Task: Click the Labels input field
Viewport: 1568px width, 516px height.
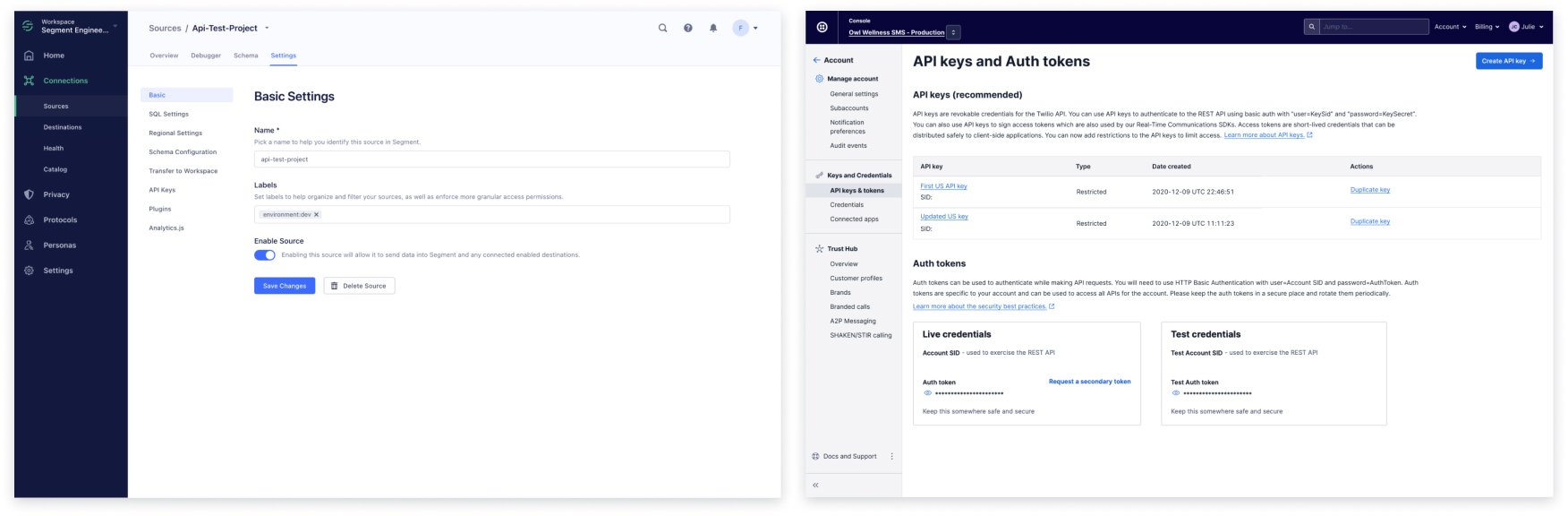Action: pyautogui.click(x=491, y=215)
